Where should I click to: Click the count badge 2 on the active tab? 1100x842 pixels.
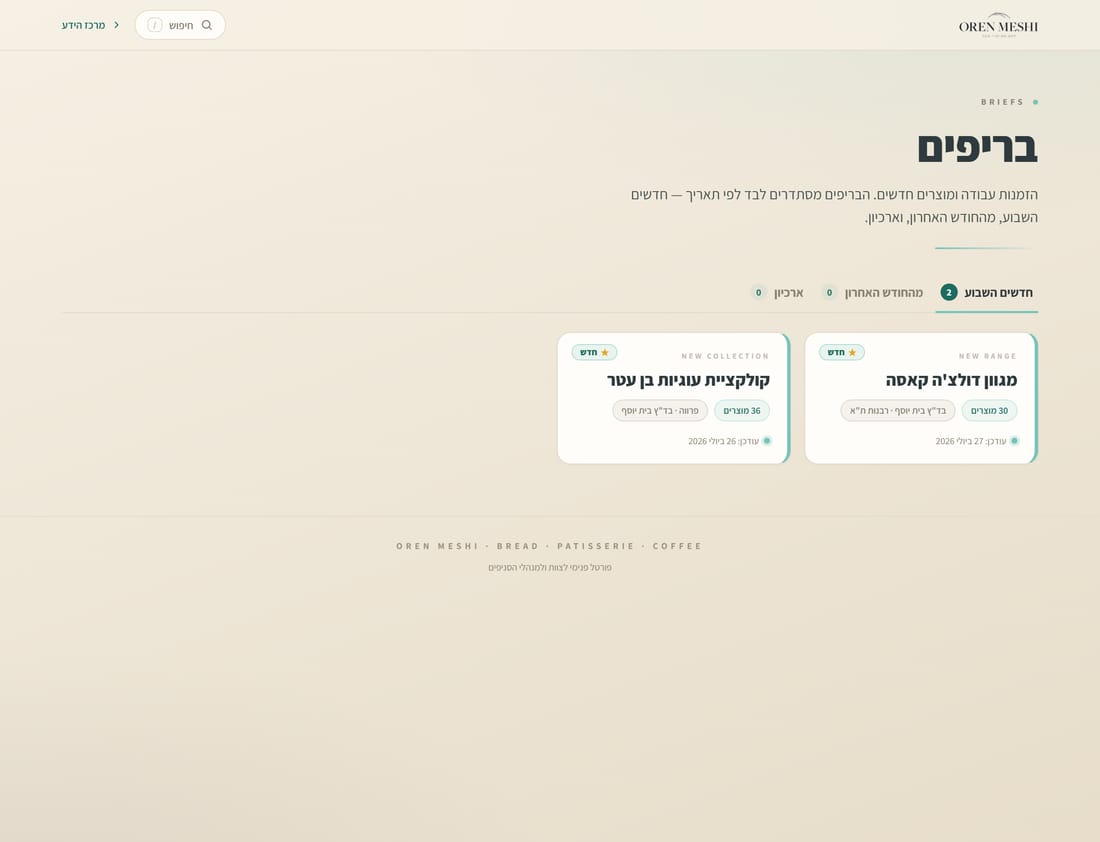948,293
